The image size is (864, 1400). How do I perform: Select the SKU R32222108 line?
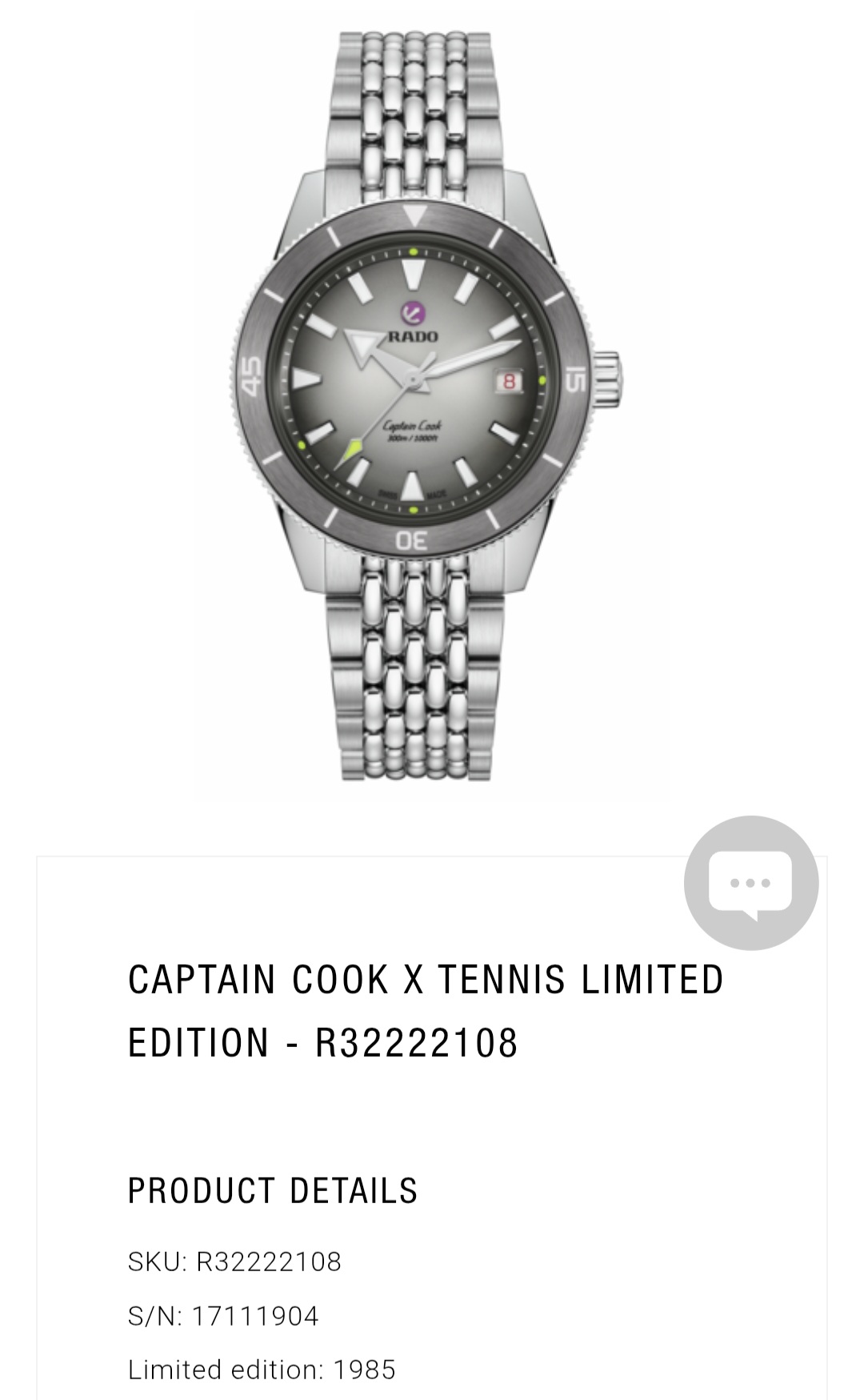tap(234, 1262)
